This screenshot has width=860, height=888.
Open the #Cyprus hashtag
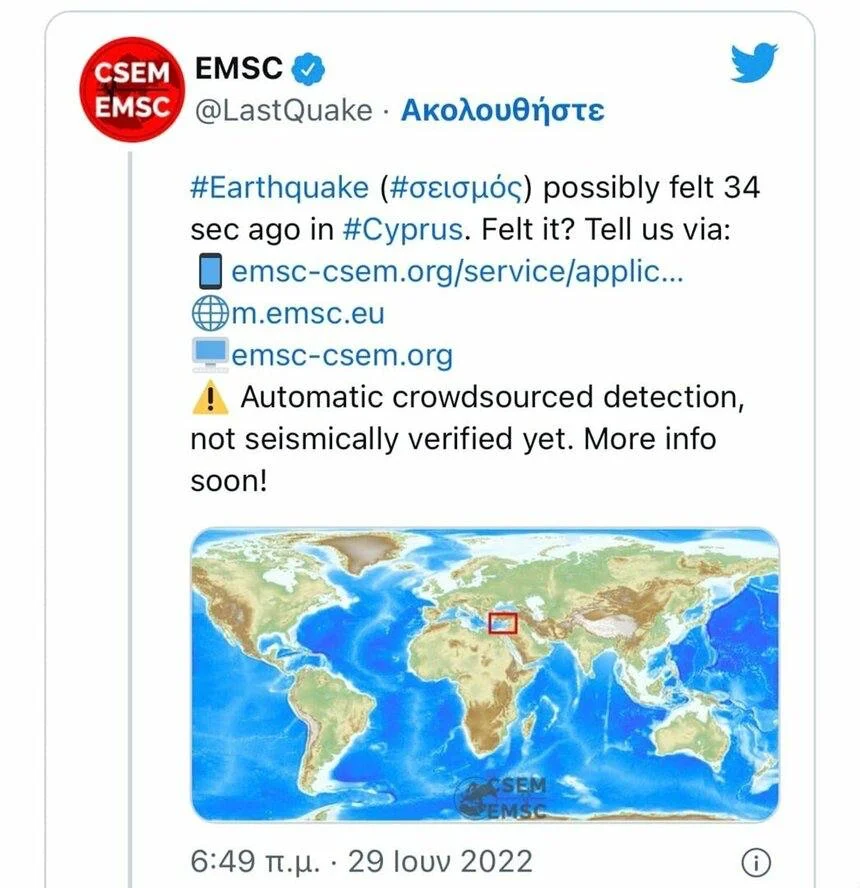click(x=402, y=230)
